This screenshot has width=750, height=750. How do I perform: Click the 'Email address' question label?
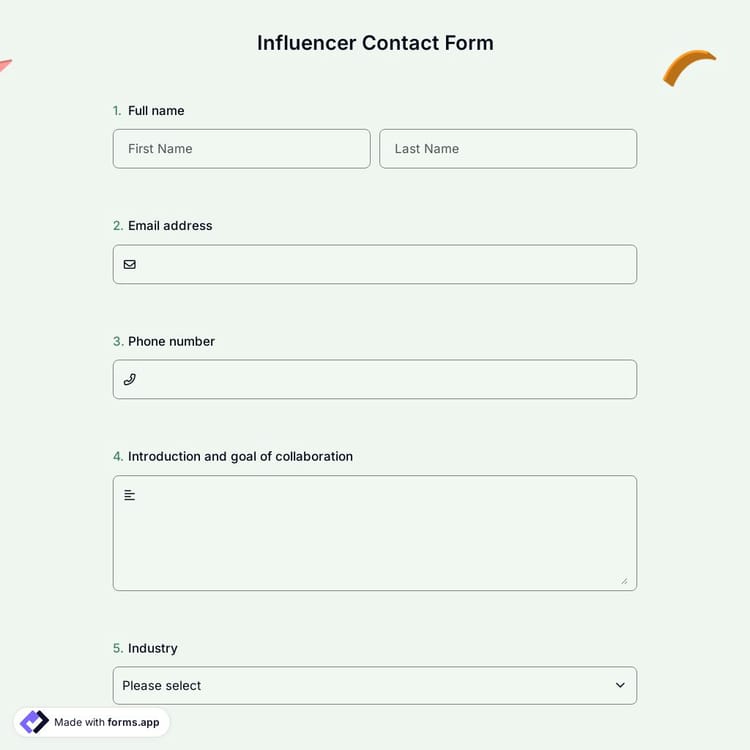point(170,226)
